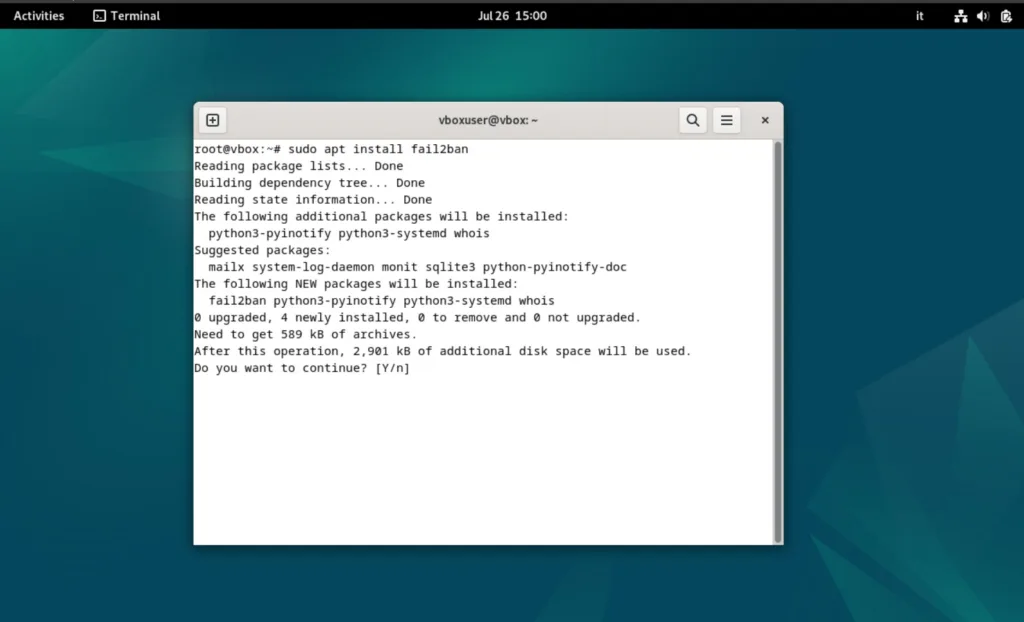1024x622 pixels.
Task: Click 'After this operation, 2,901 kB' line
Action: (443, 351)
